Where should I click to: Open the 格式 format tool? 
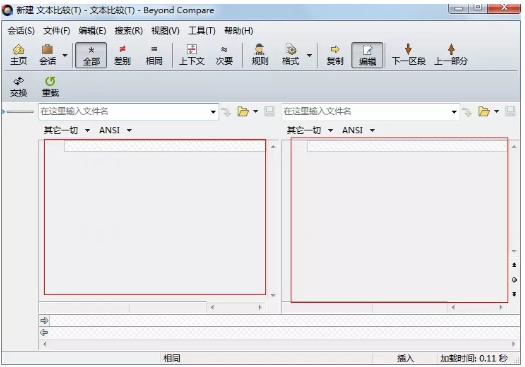pos(290,55)
